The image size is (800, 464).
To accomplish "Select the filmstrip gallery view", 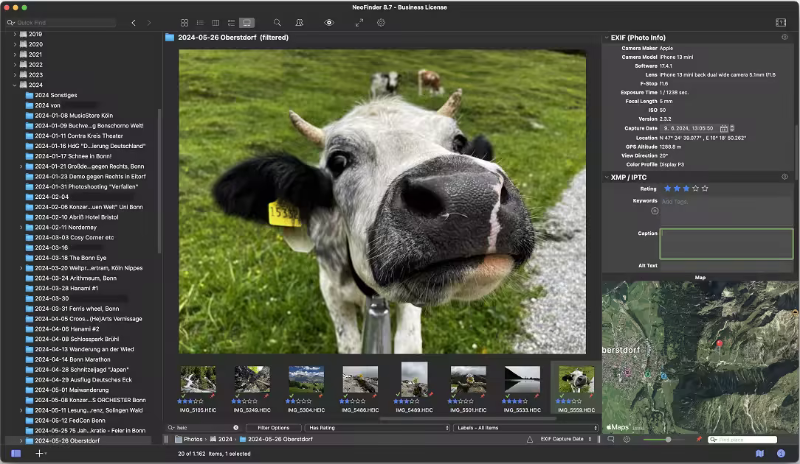I will [247, 23].
